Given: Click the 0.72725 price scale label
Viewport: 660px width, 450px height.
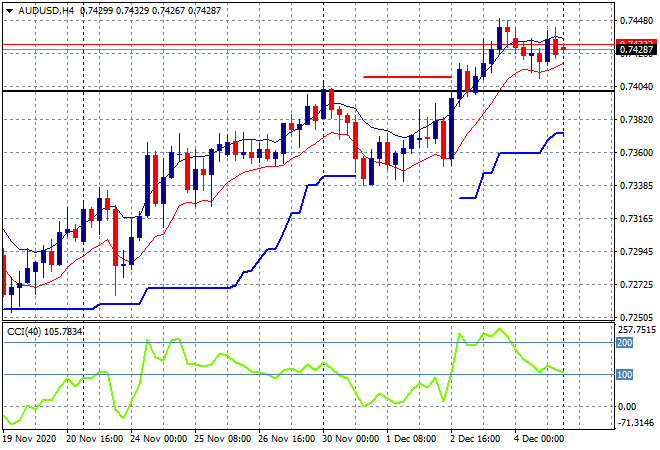Looking at the screenshot, I should (636, 285).
